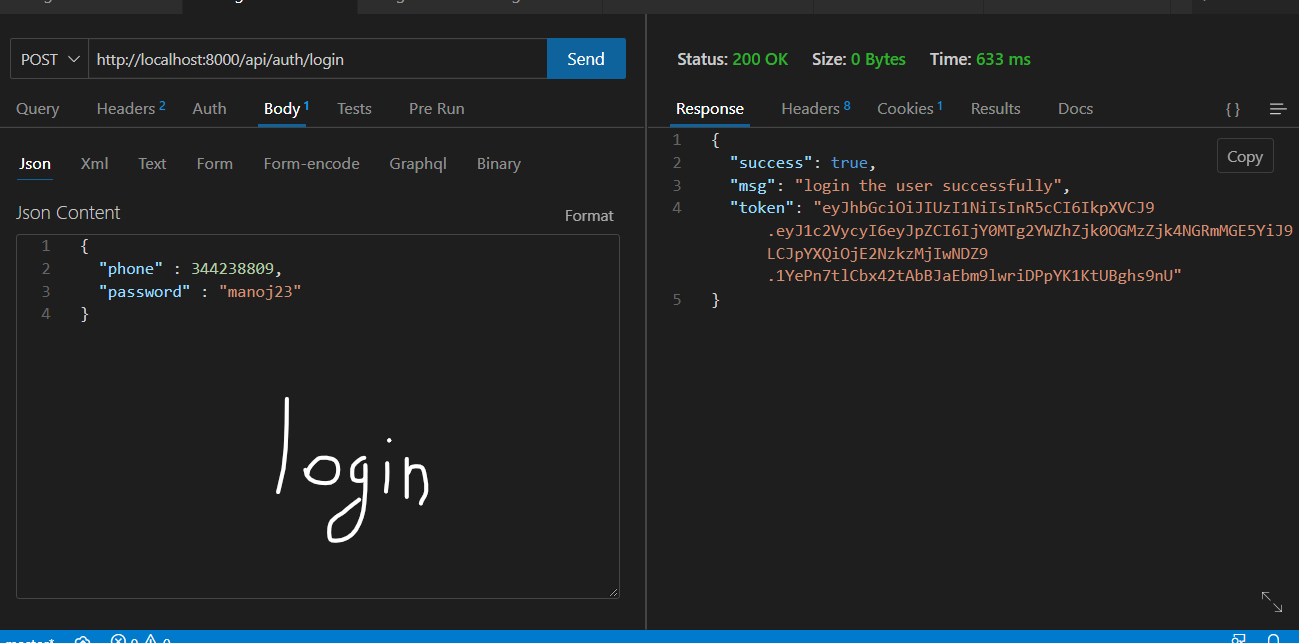Open the Auth tab

point(209,108)
